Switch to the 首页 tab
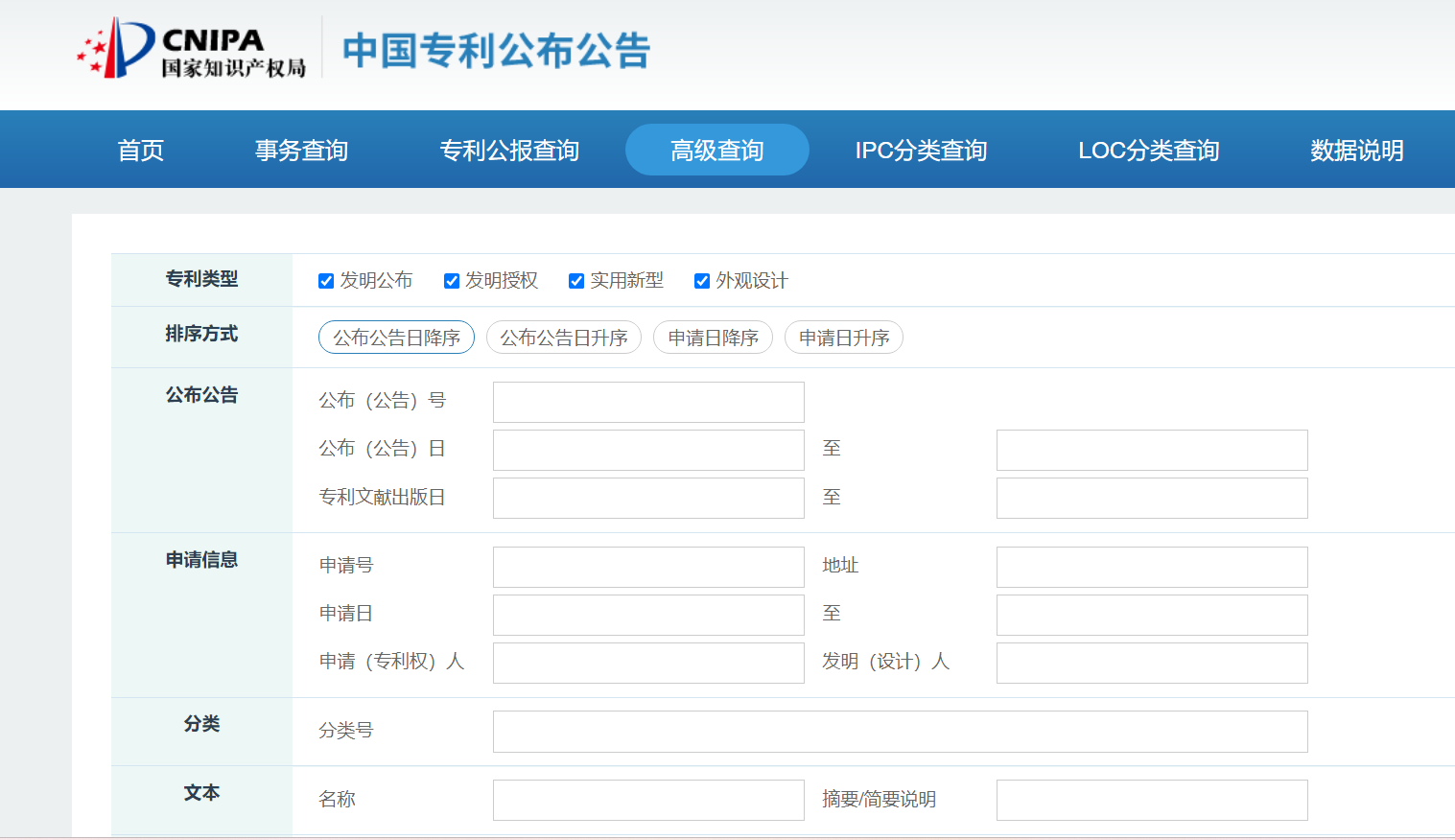1455x840 pixels. tap(140, 150)
